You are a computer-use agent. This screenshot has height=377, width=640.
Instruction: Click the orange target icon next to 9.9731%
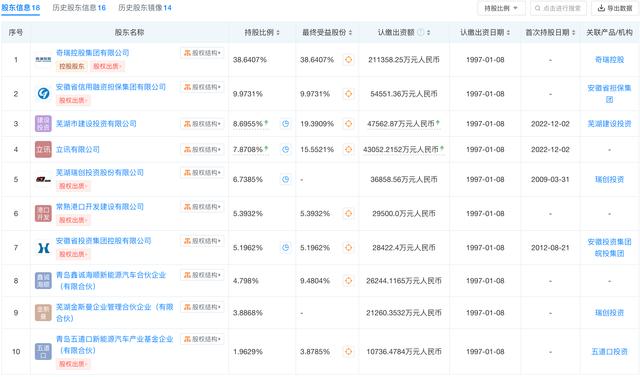pyautogui.click(x=348, y=94)
